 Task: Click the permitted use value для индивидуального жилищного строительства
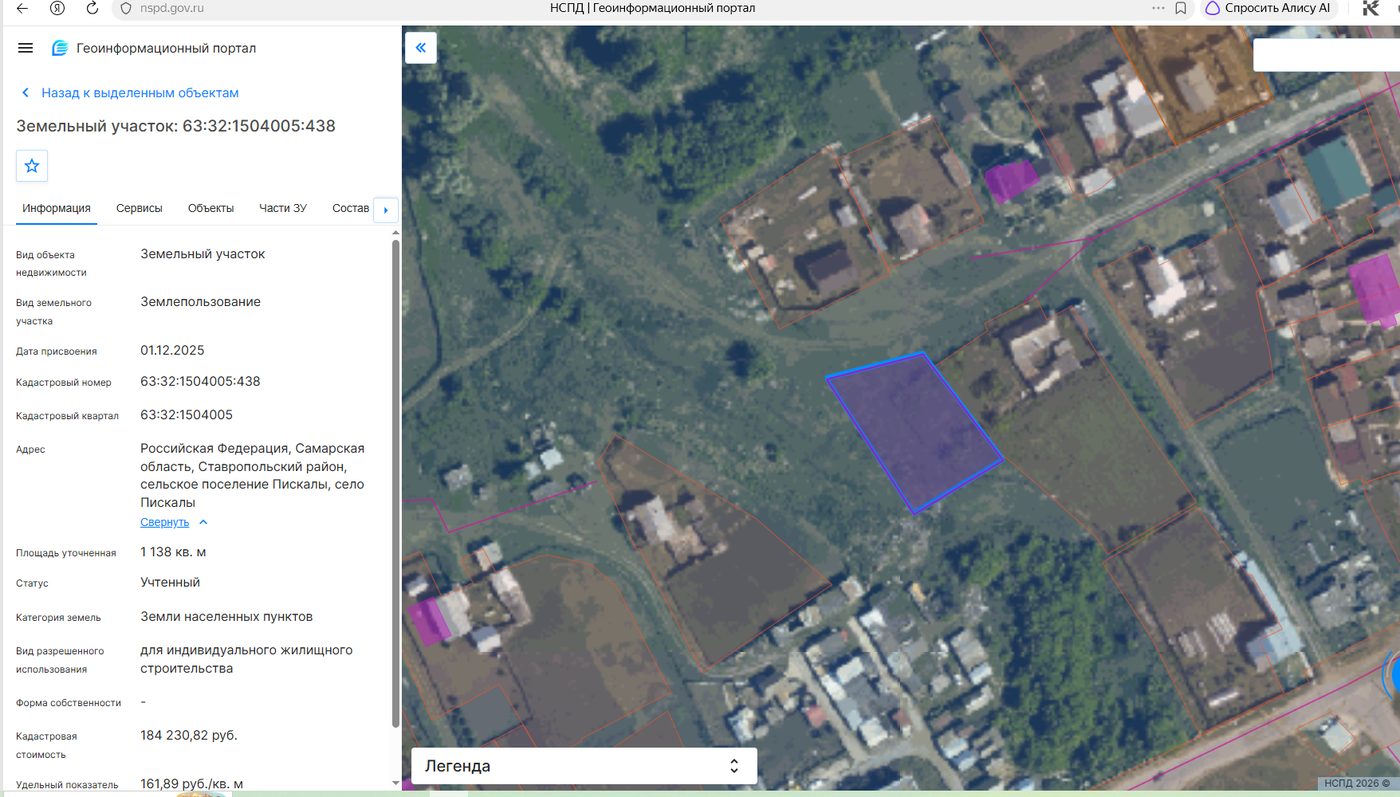point(246,659)
